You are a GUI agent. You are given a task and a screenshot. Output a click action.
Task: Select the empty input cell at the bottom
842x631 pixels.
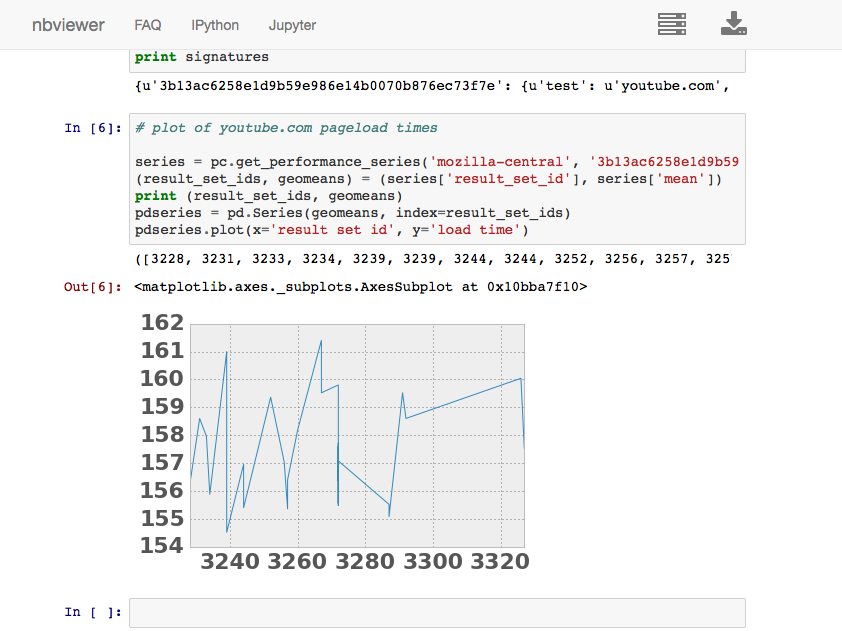[437, 612]
